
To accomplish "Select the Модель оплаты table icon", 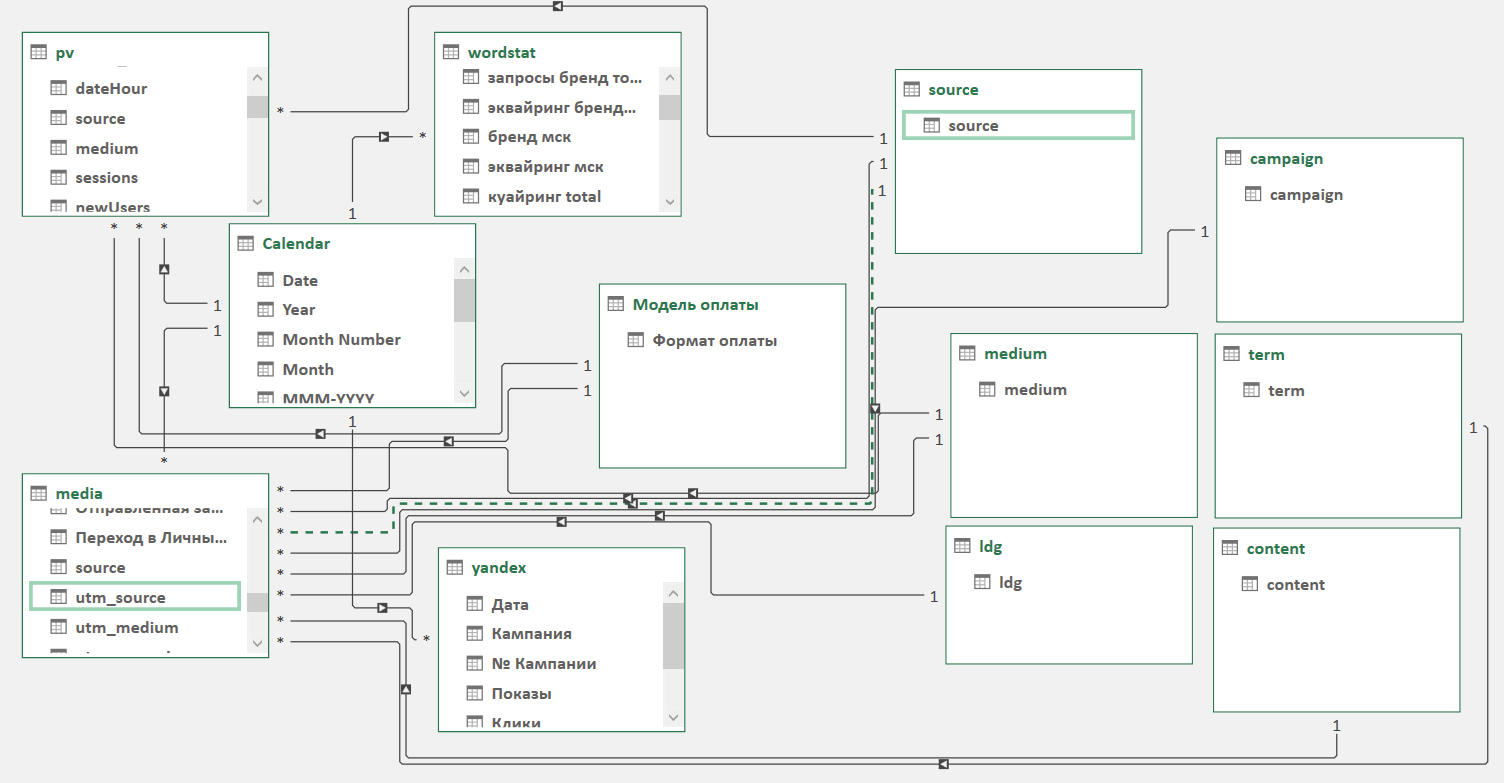I will (x=616, y=304).
